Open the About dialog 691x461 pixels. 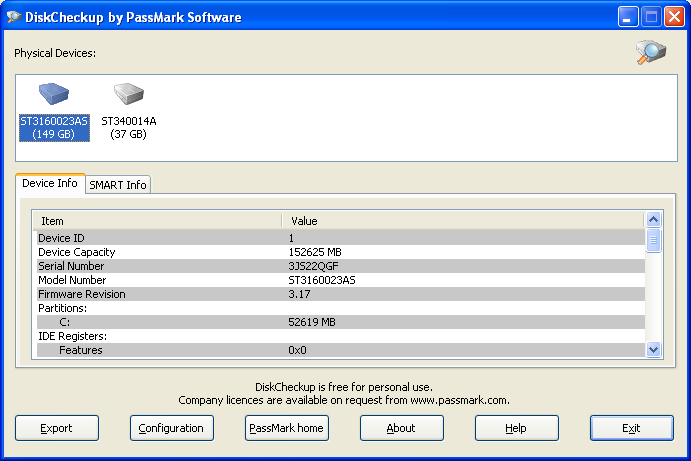pyautogui.click(x=402, y=428)
